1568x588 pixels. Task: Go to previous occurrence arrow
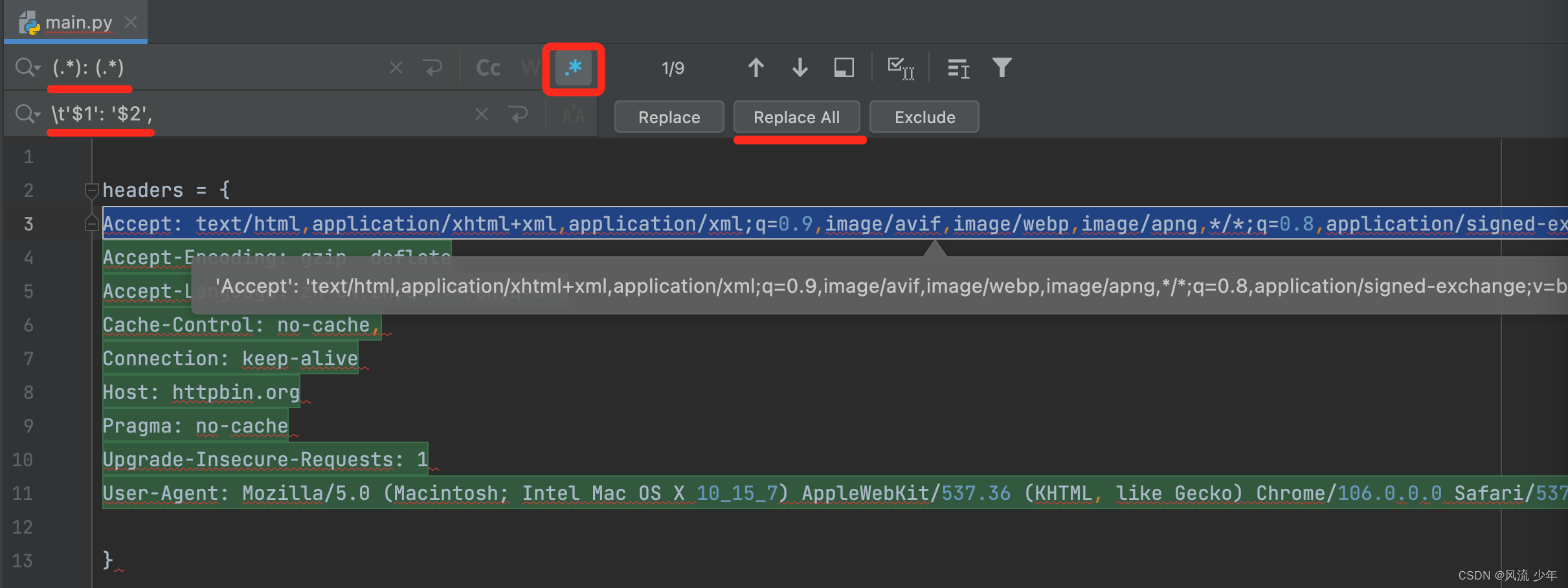[756, 68]
